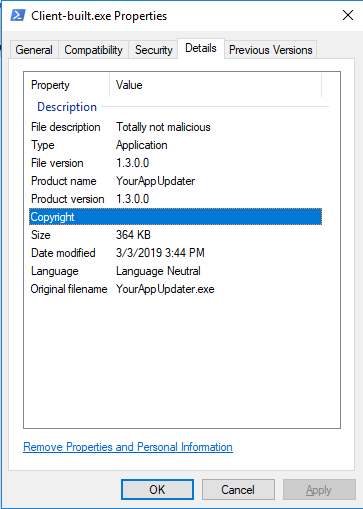Image resolution: width=363 pixels, height=509 pixels.
Task: Open Remove Properties and Personal Information link
Action: 128,447
